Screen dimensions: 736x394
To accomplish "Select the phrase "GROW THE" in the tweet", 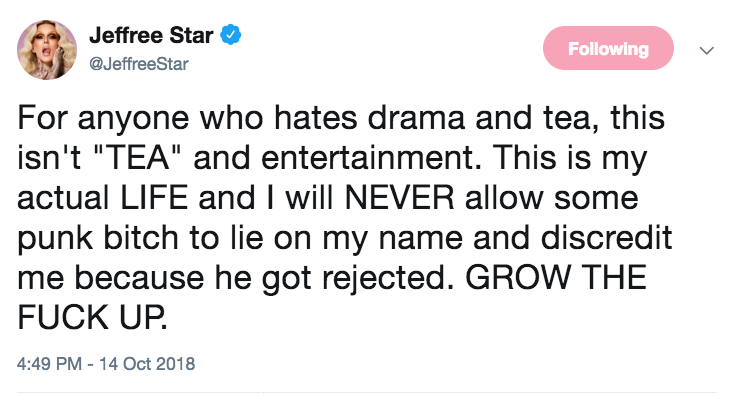I will pyautogui.click(x=556, y=278).
